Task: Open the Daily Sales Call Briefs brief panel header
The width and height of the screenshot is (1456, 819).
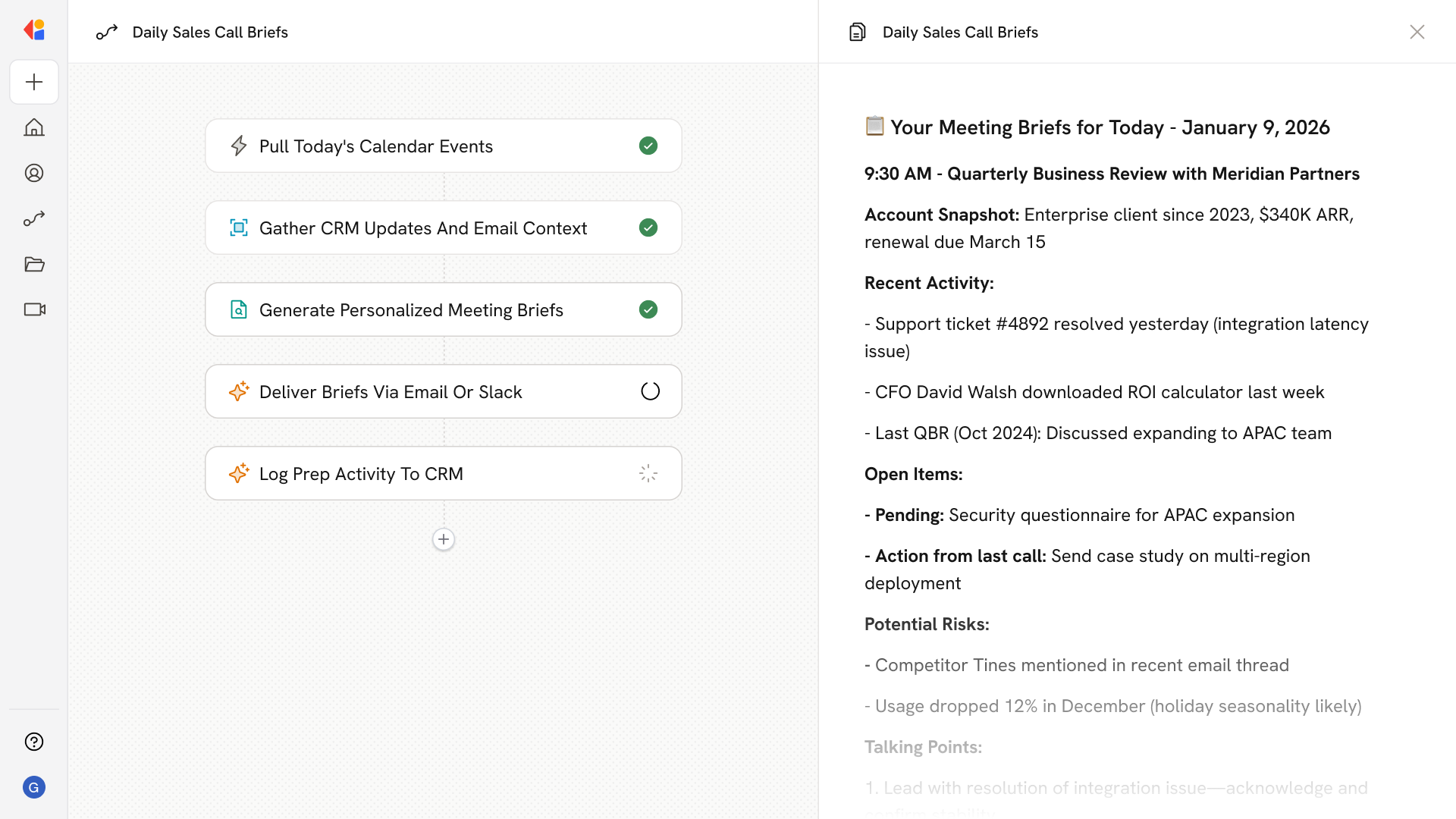Action: tap(960, 32)
